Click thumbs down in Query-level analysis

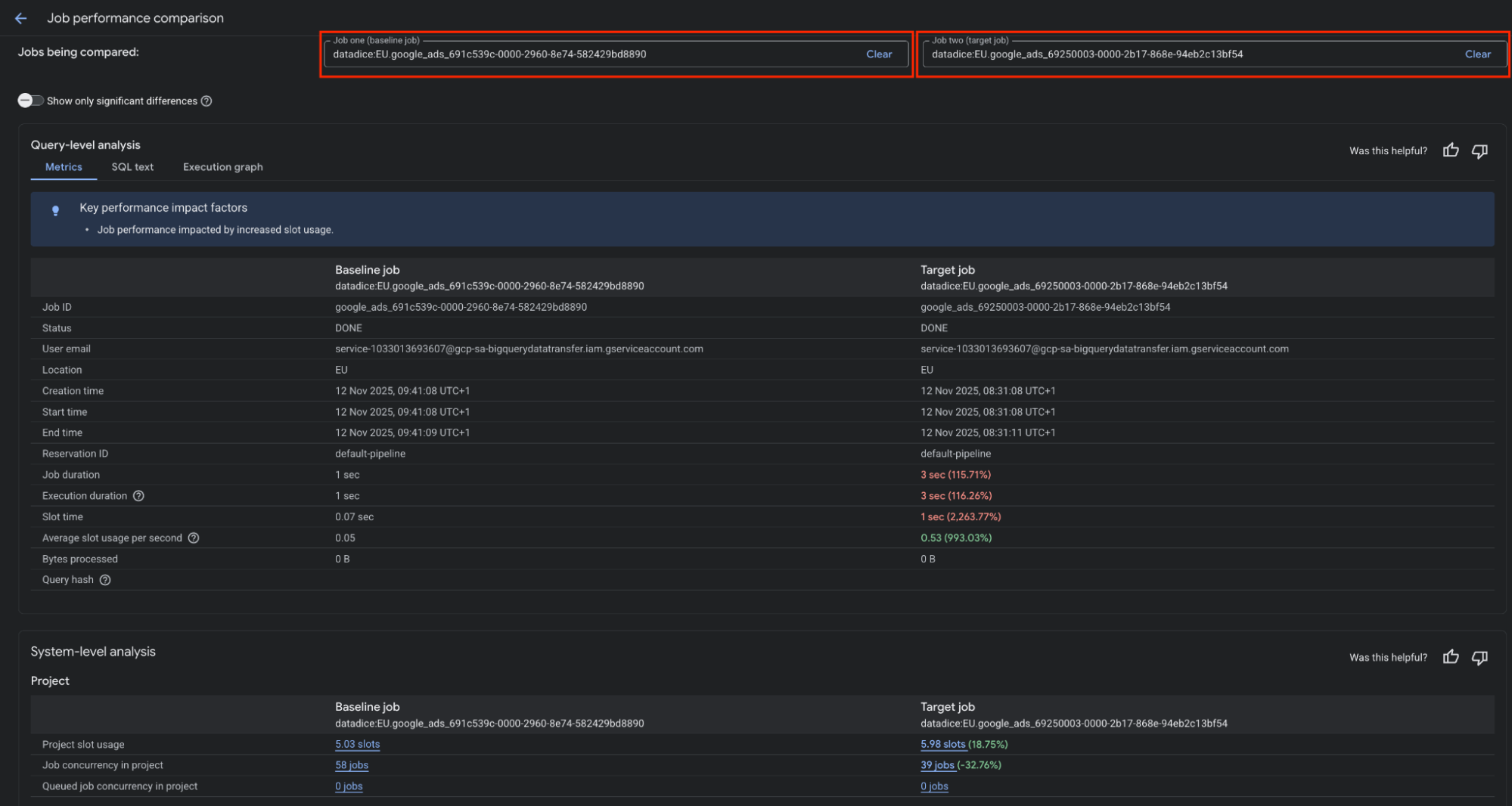(1479, 150)
